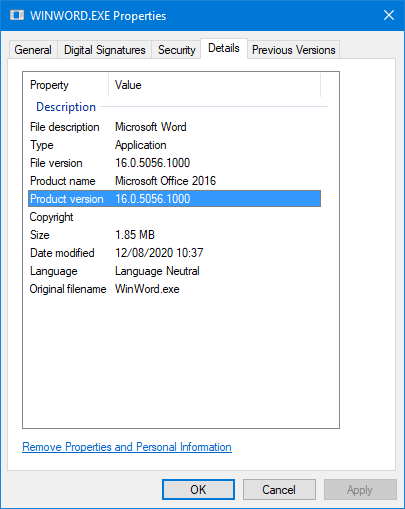Close the Properties dialog
This screenshot has height=509, width=405.
(x=389, y=15)
